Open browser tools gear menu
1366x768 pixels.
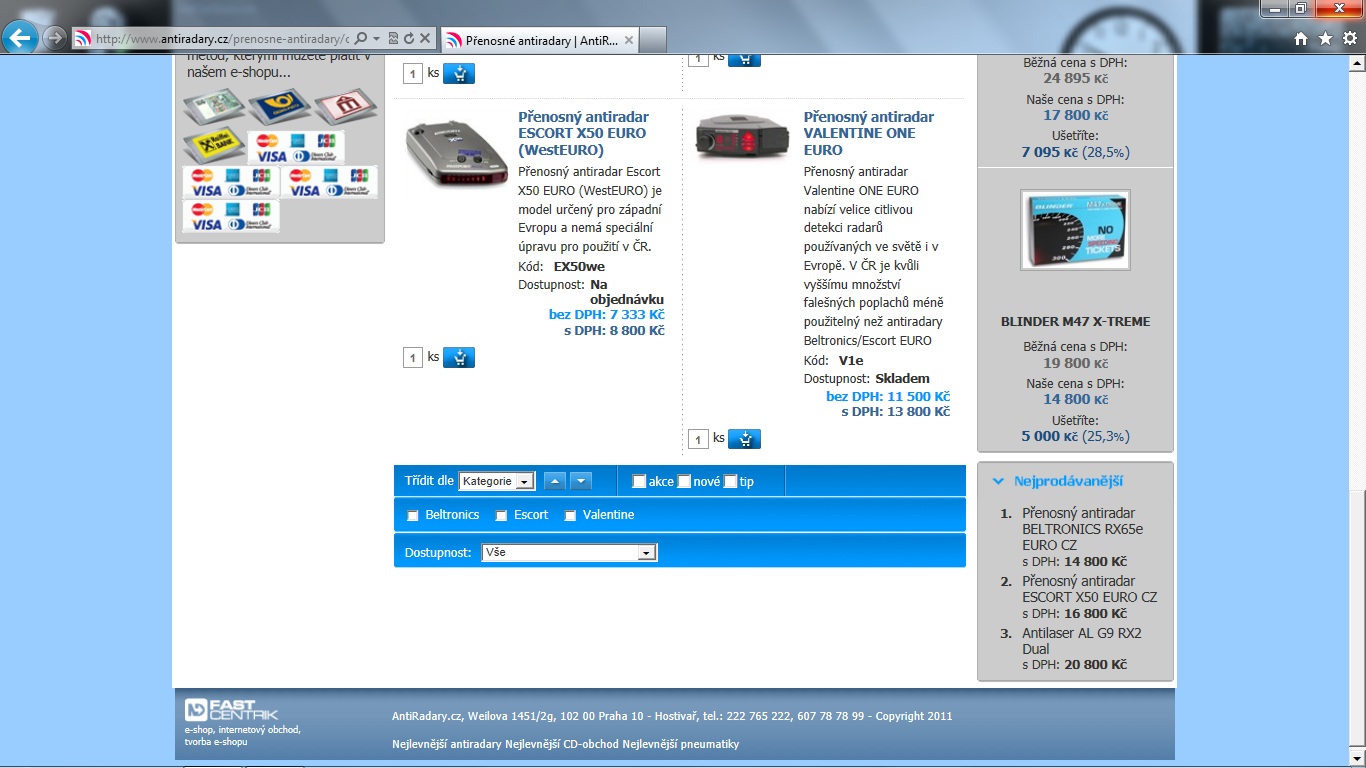1349,38
